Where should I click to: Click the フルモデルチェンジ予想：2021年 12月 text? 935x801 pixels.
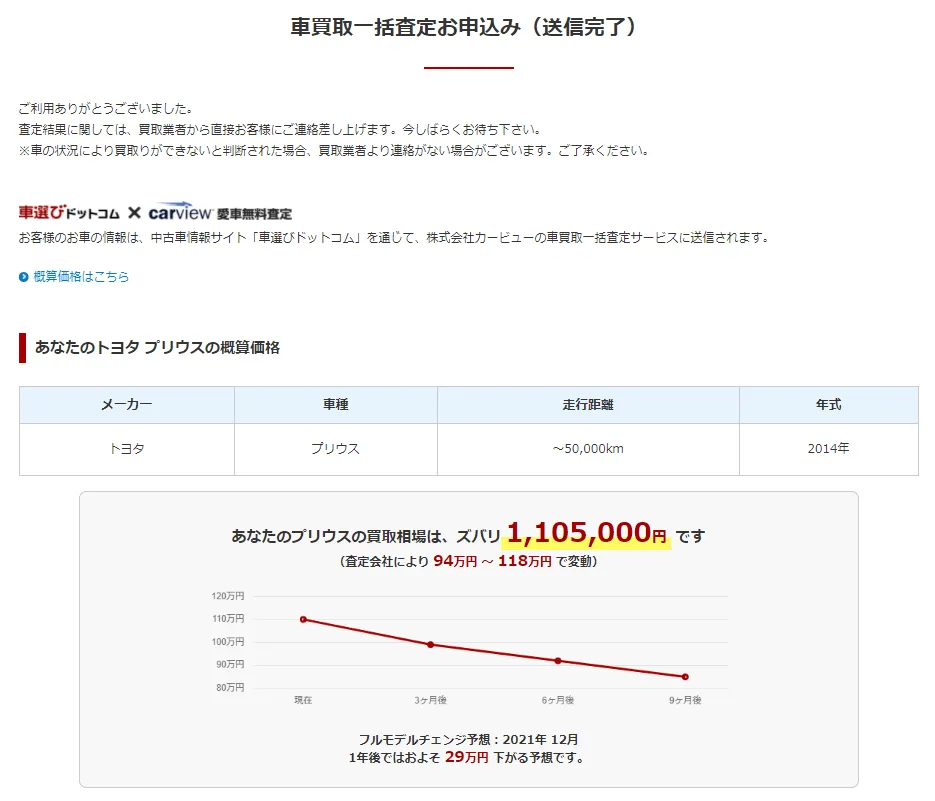click(x=469, y=740)
